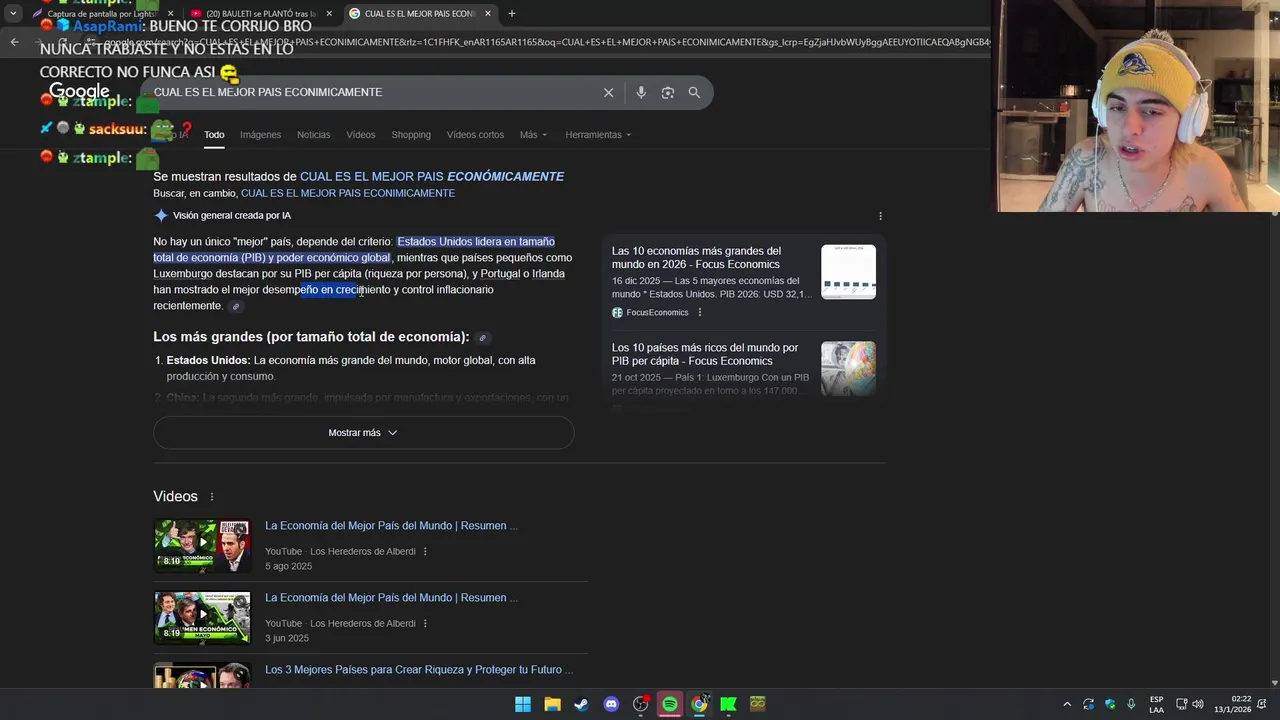Open a new browser tab with plus
1280x720 pixels.
tap(512, 13)
